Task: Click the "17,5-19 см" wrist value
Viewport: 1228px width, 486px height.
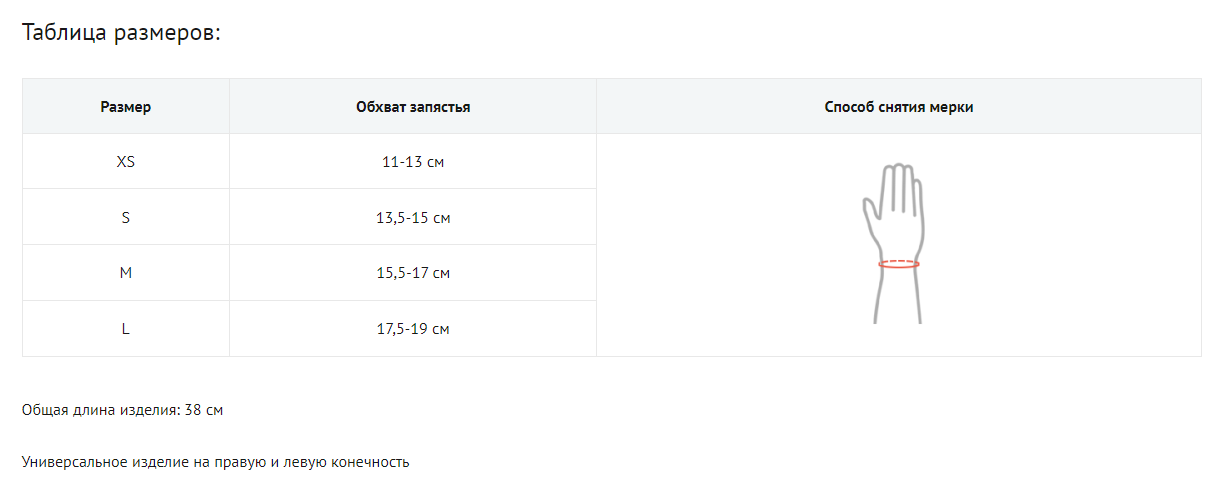Action: [x=413, y=328]
